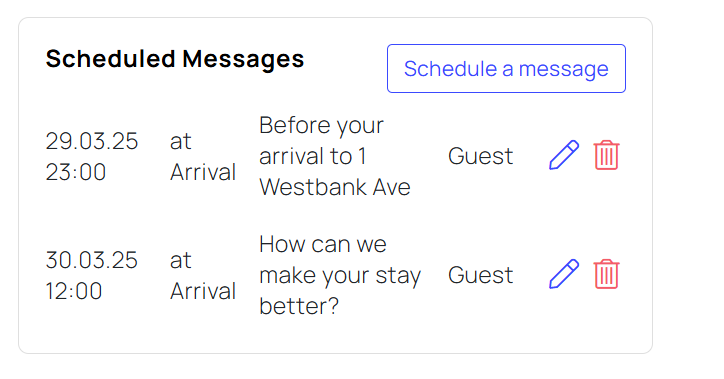Screen dimensions: 724x379
Task: Click the Schedule a message button
Action: (x=506, y=69)
